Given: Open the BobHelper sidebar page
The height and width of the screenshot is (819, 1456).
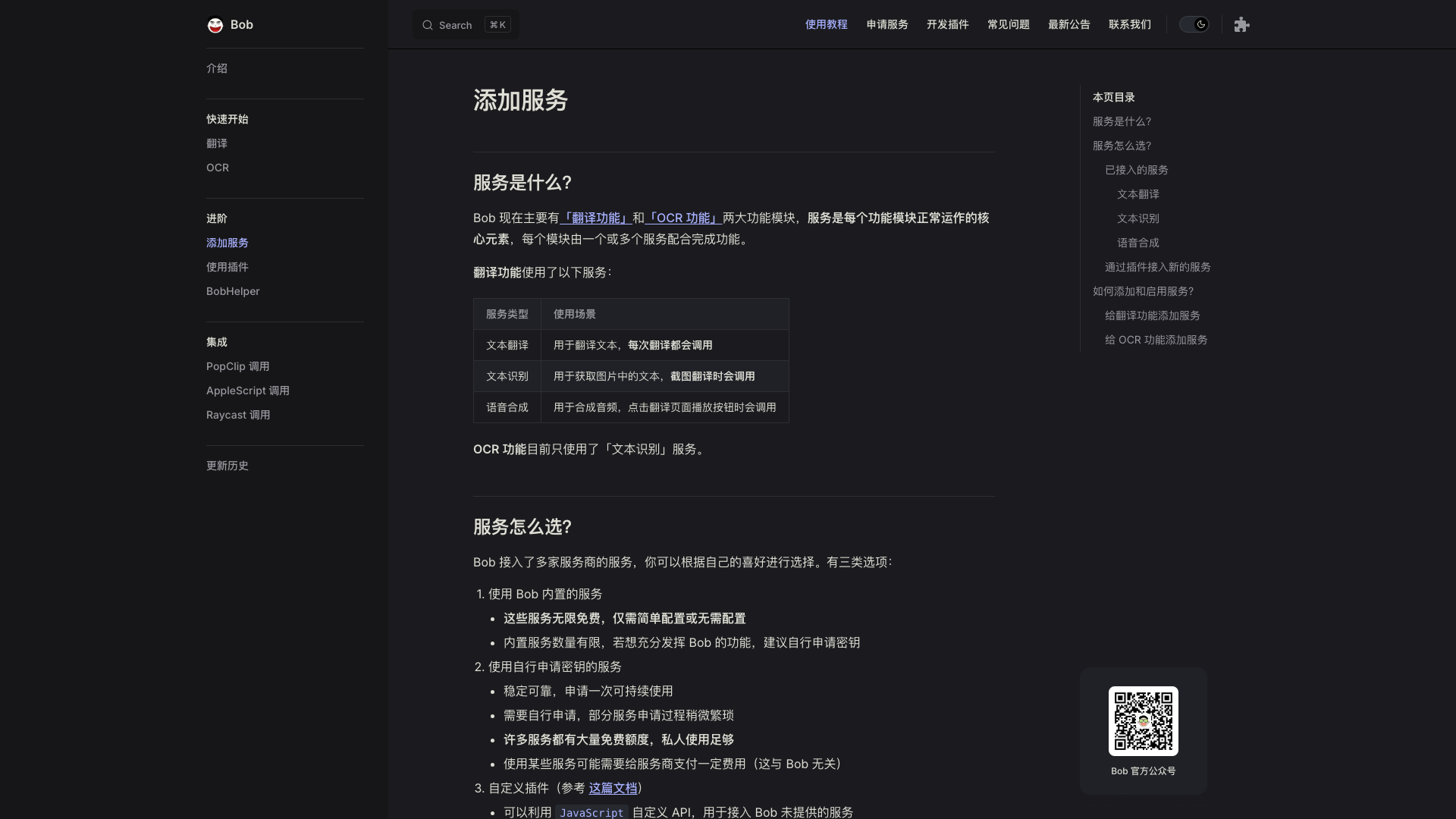Looking at the screenshot, I should click(233, 291).
